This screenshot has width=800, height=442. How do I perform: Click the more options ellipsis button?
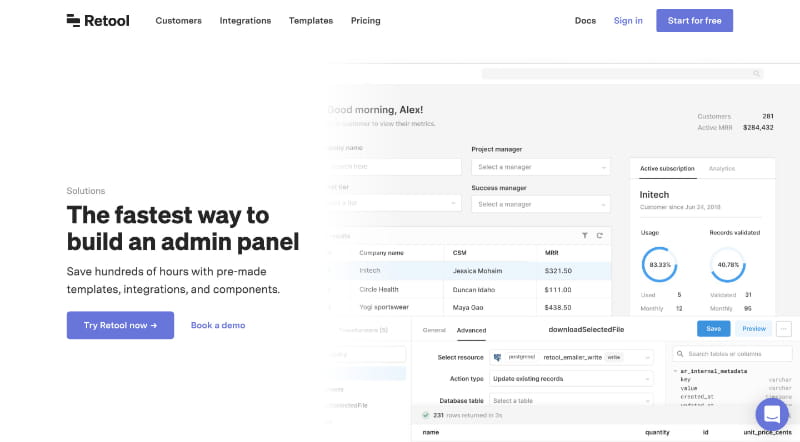(784, 329)
